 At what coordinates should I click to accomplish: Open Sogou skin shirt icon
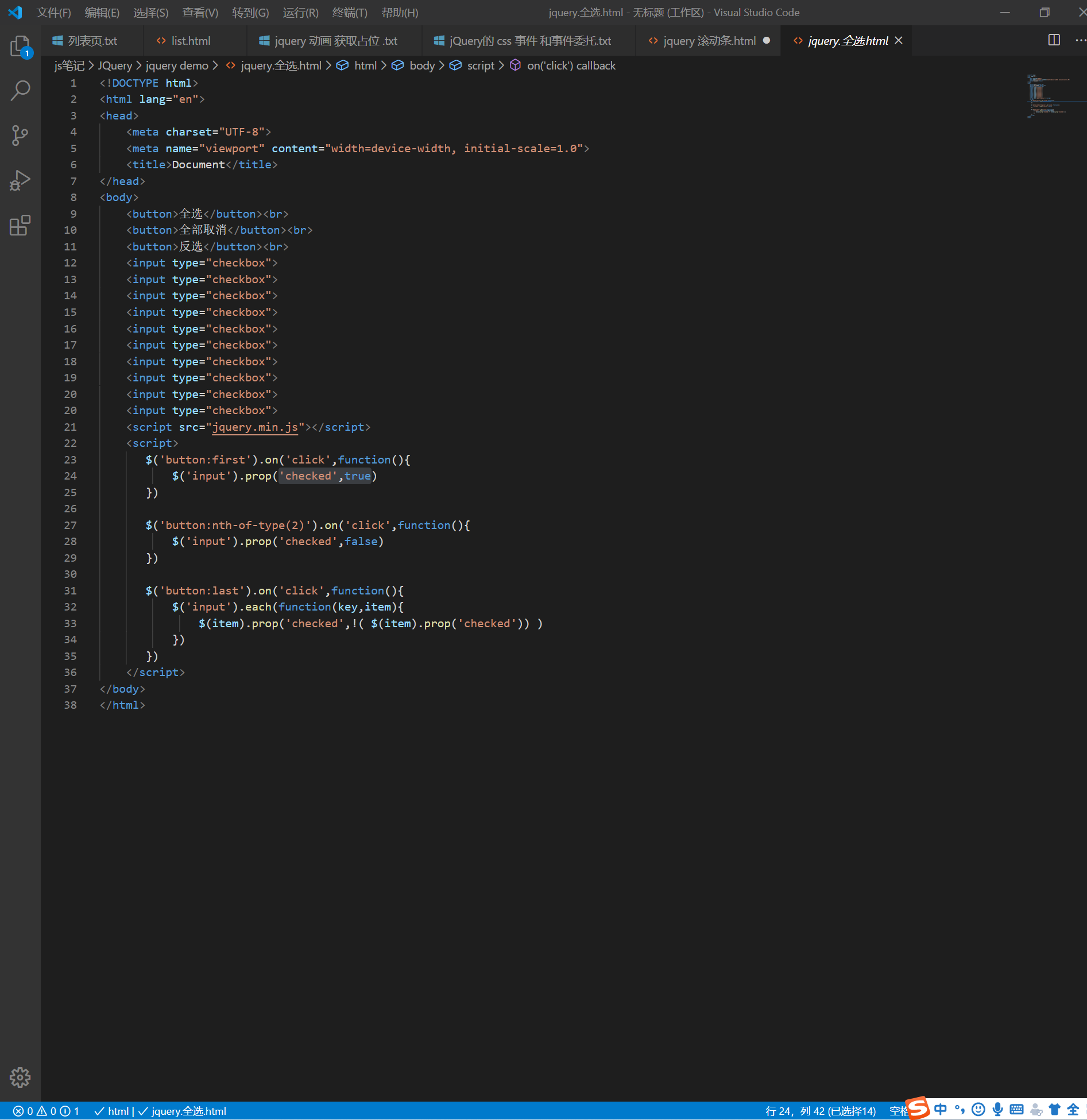[x=1055, y=1109]
